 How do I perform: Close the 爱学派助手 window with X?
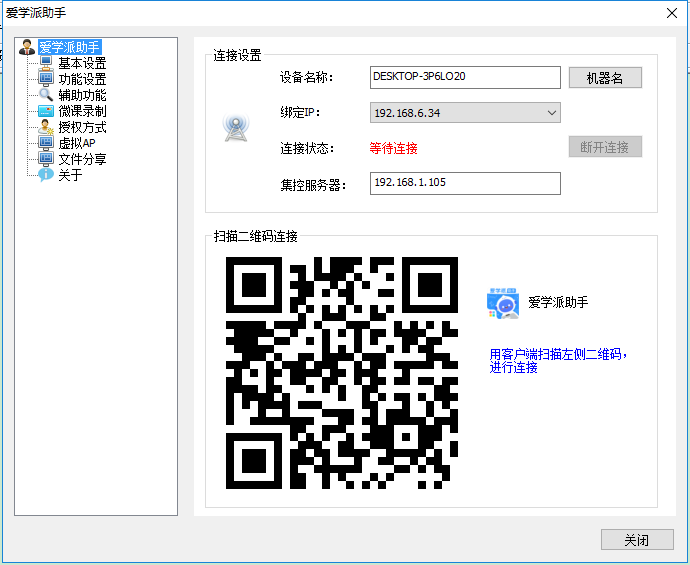(x=672, y=13)
